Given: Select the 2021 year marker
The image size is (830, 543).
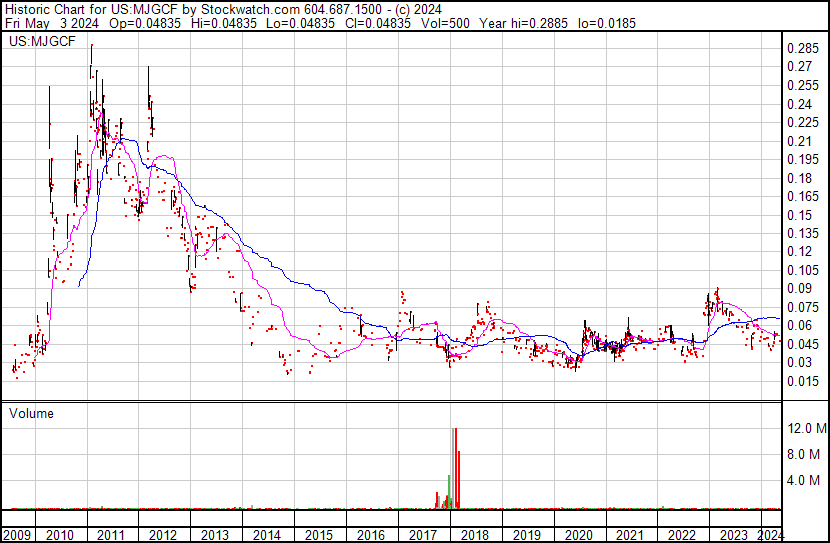Looking at the screenshot, I should pos(630,535).
